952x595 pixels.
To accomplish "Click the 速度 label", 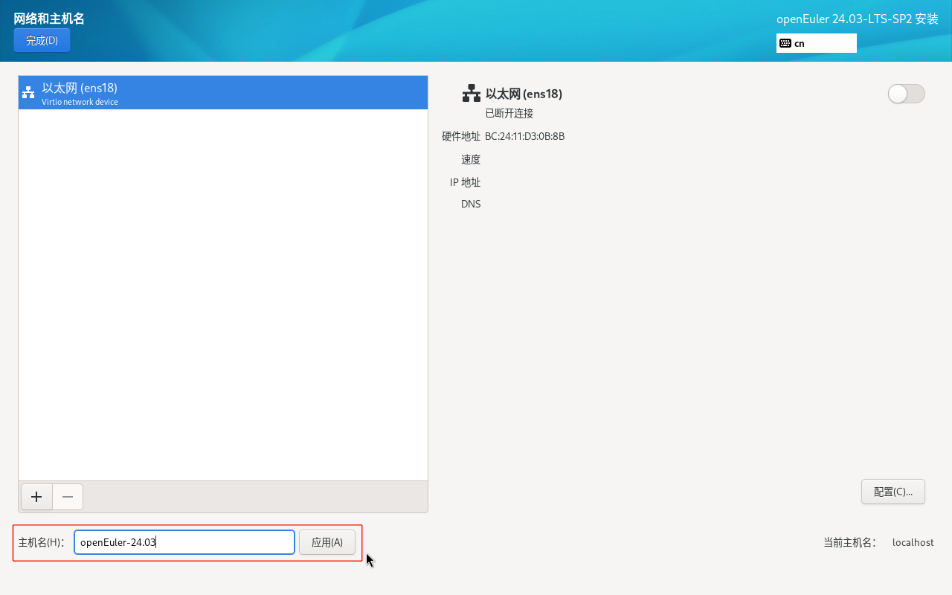I will coord(471,160).
